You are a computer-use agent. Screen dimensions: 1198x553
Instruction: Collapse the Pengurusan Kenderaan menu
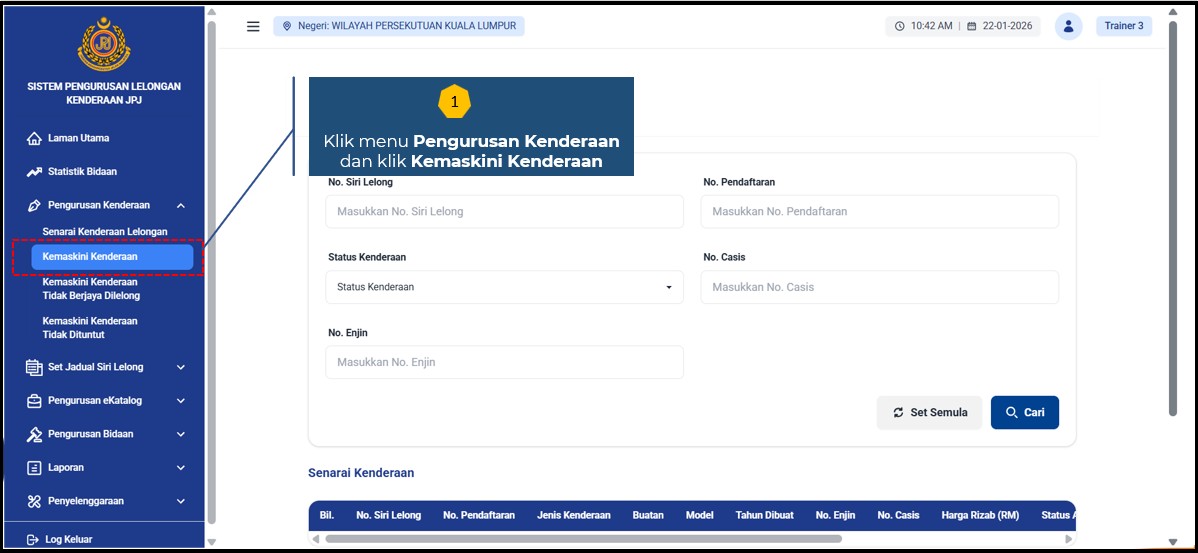point(180,205)
